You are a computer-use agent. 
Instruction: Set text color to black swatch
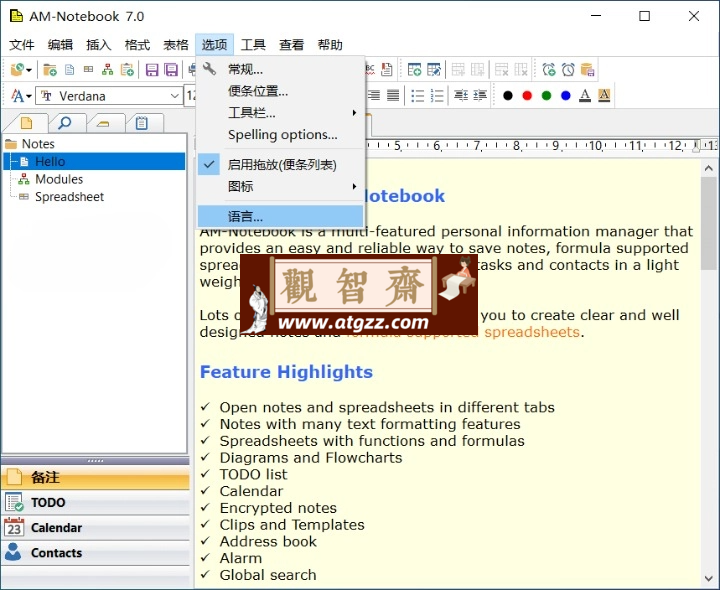[507, 96]
